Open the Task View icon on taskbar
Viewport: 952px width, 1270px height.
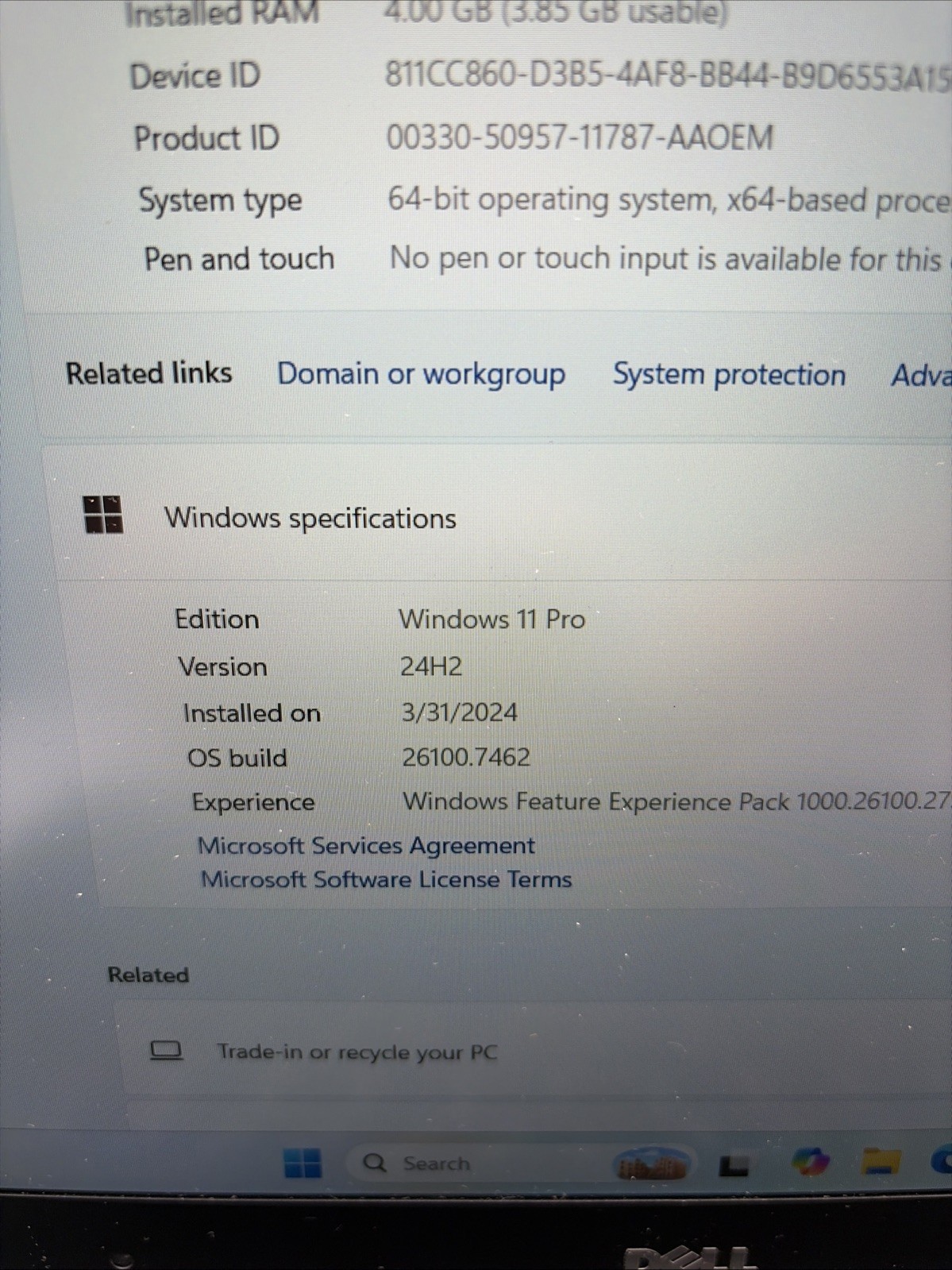pyautogui.click(x=734, y=1165)
